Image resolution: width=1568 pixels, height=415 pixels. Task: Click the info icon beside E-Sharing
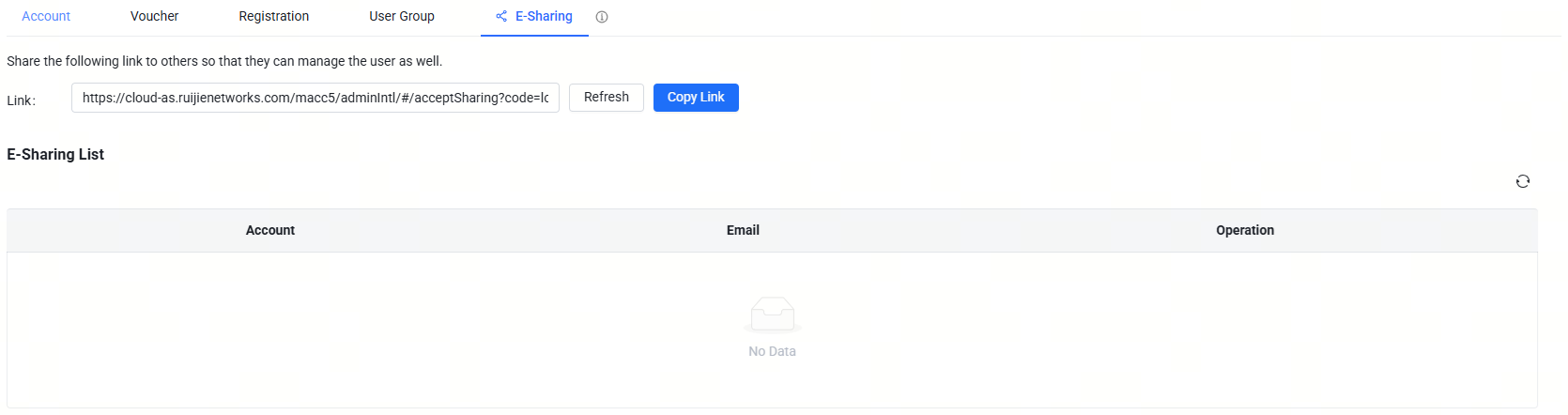click(x=602, y=17)
